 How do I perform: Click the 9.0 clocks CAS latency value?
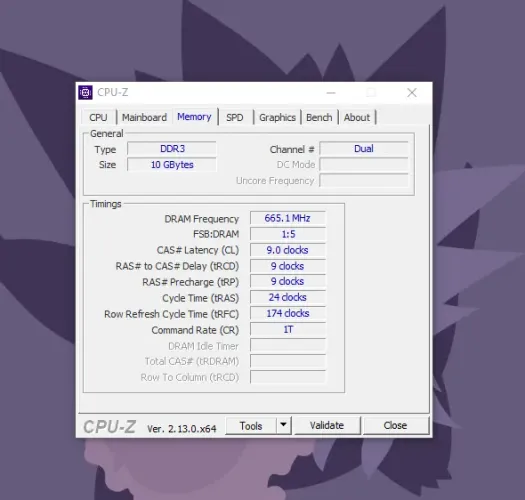point(288,250)
